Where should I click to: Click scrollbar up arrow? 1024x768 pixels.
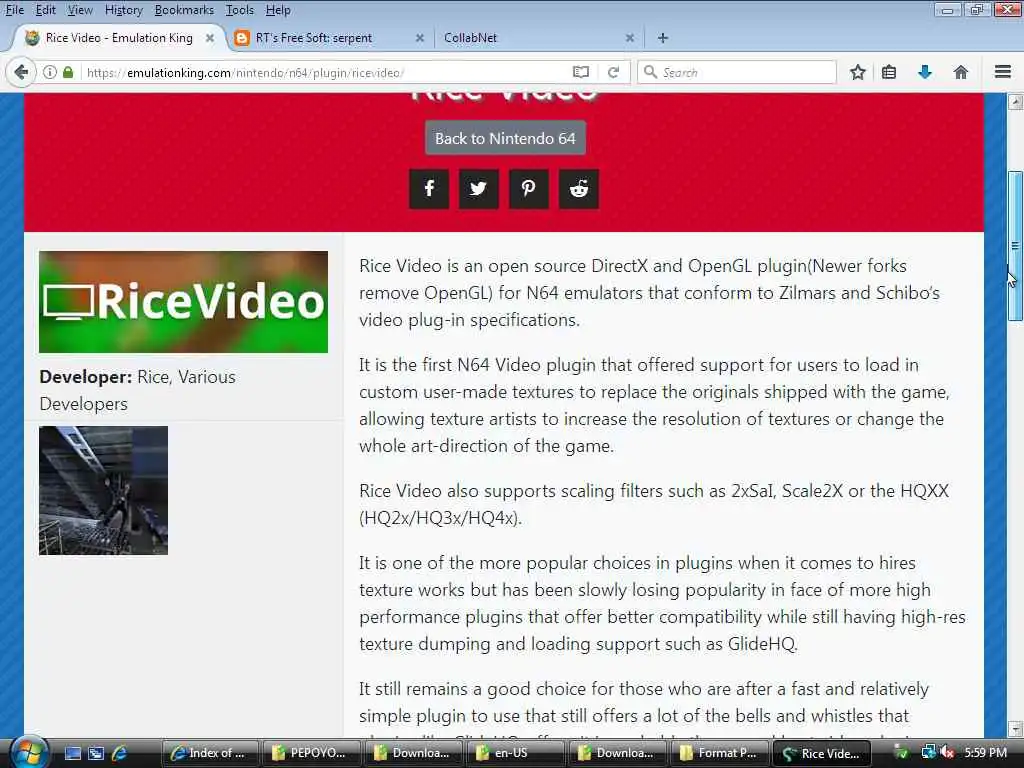click(x=1016, y=102)
